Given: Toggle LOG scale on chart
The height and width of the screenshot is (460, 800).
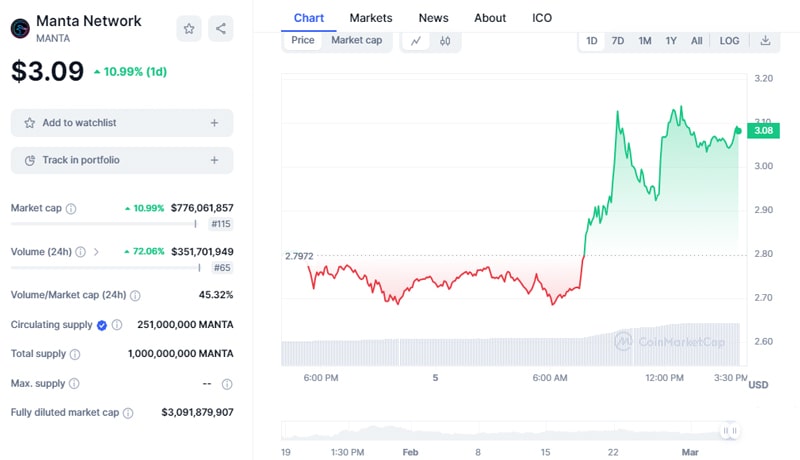Looking at the screenshot, I should (729, 41).
